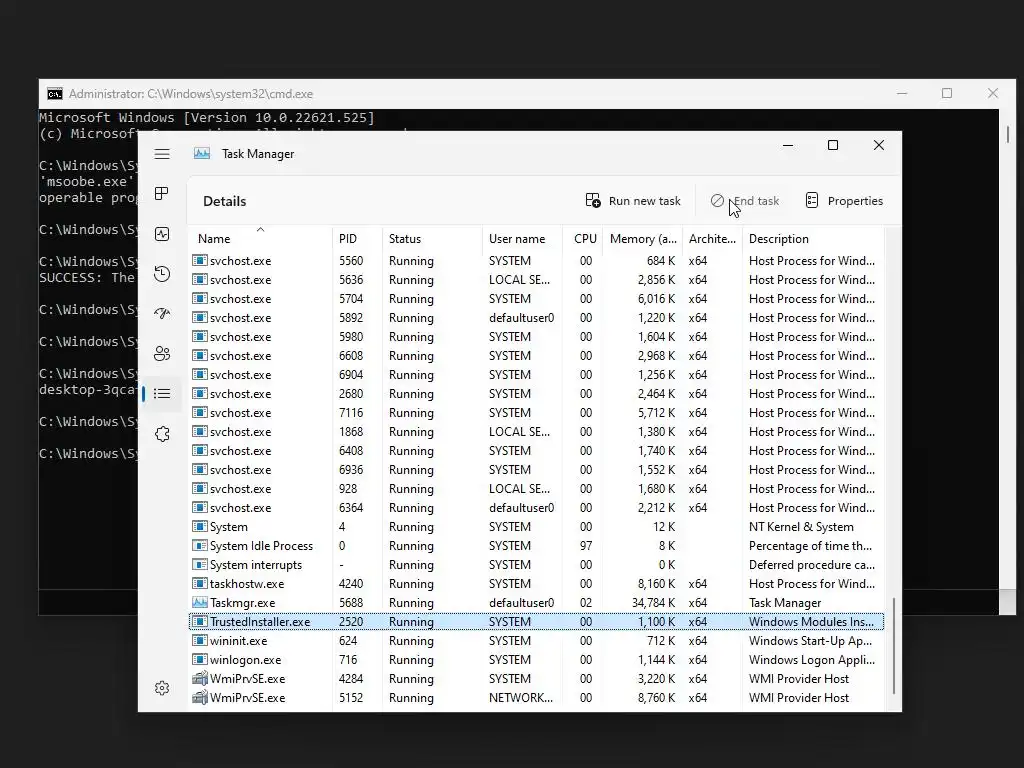This screenshot has width=1024, height=768.
Task: Select the System Idle Process row
Action: pyautogui.click(x=536, y=546)
